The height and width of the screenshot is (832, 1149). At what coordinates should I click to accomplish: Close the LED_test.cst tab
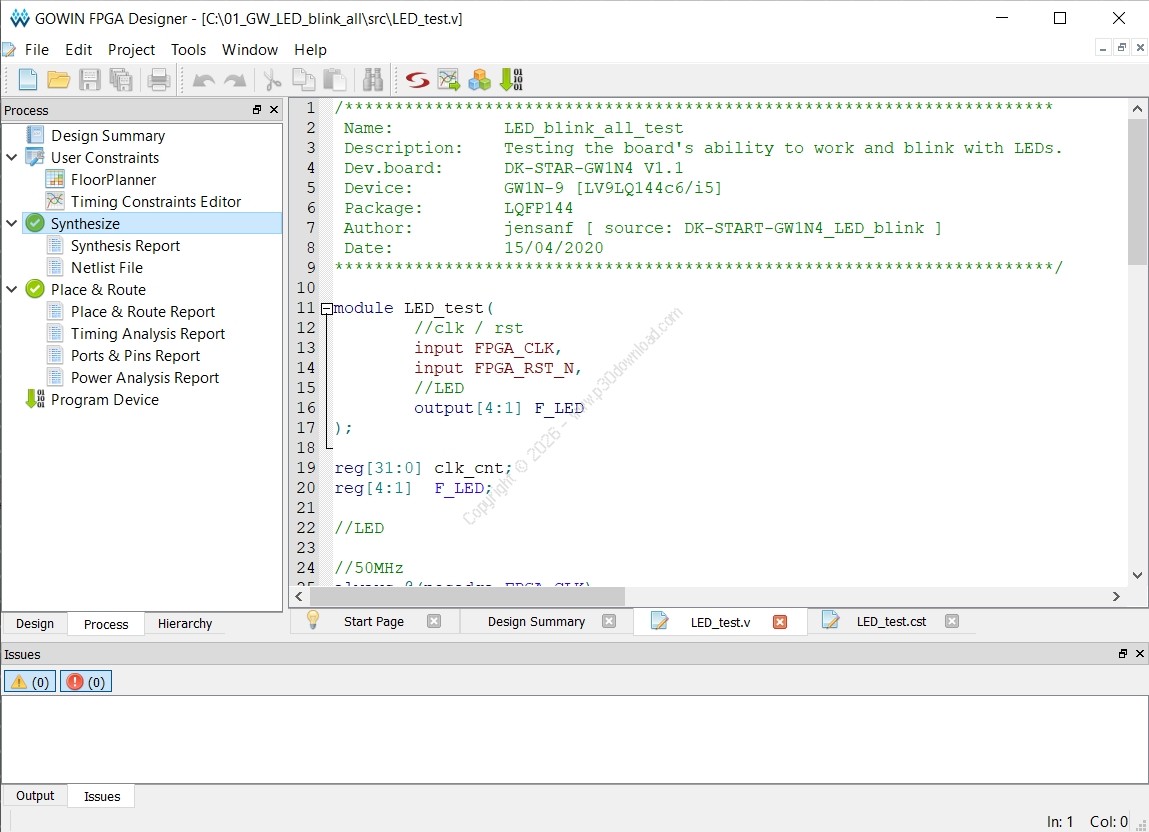click(952, 621)
